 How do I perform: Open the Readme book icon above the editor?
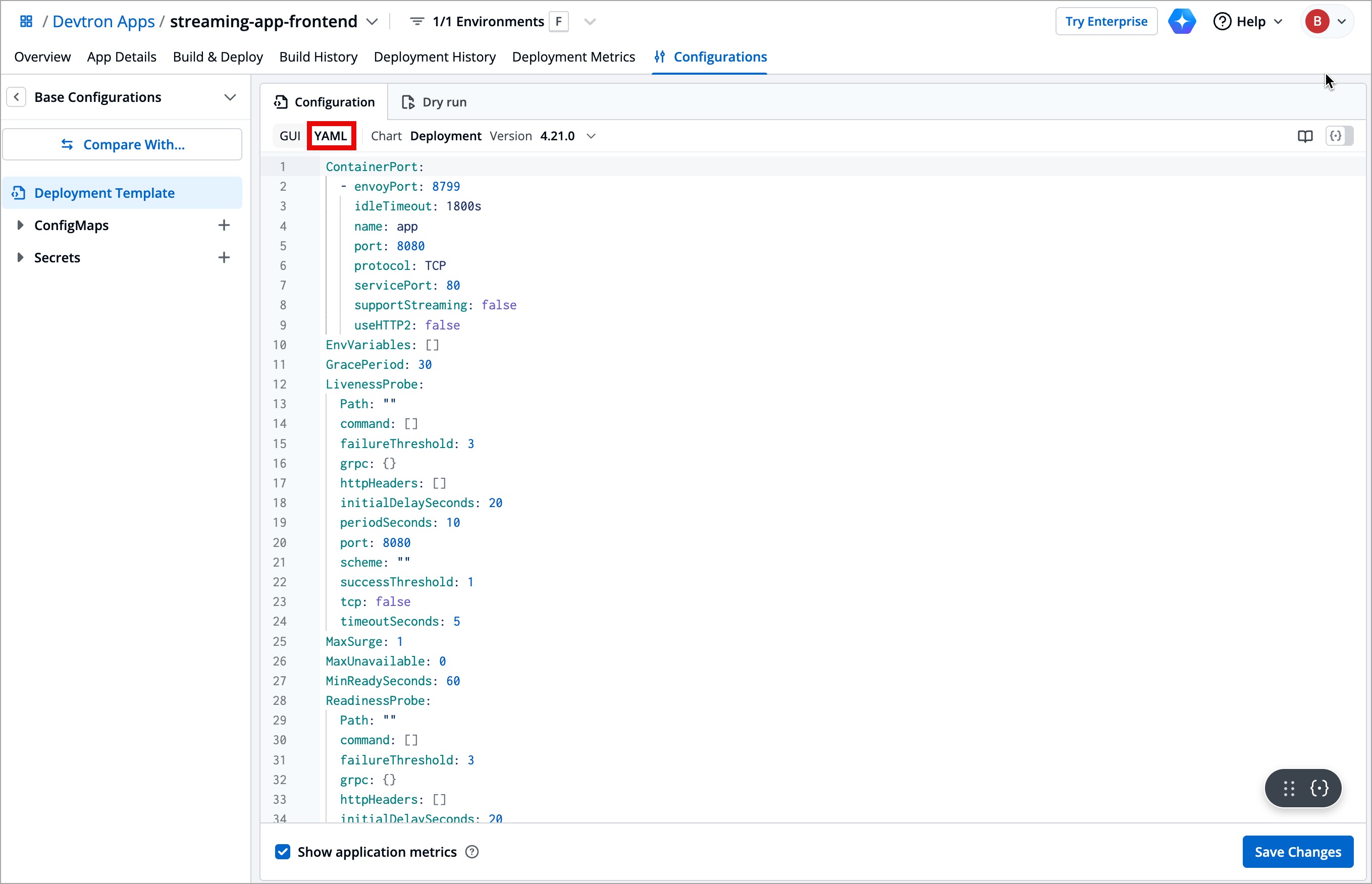[x=1305, y=136]
